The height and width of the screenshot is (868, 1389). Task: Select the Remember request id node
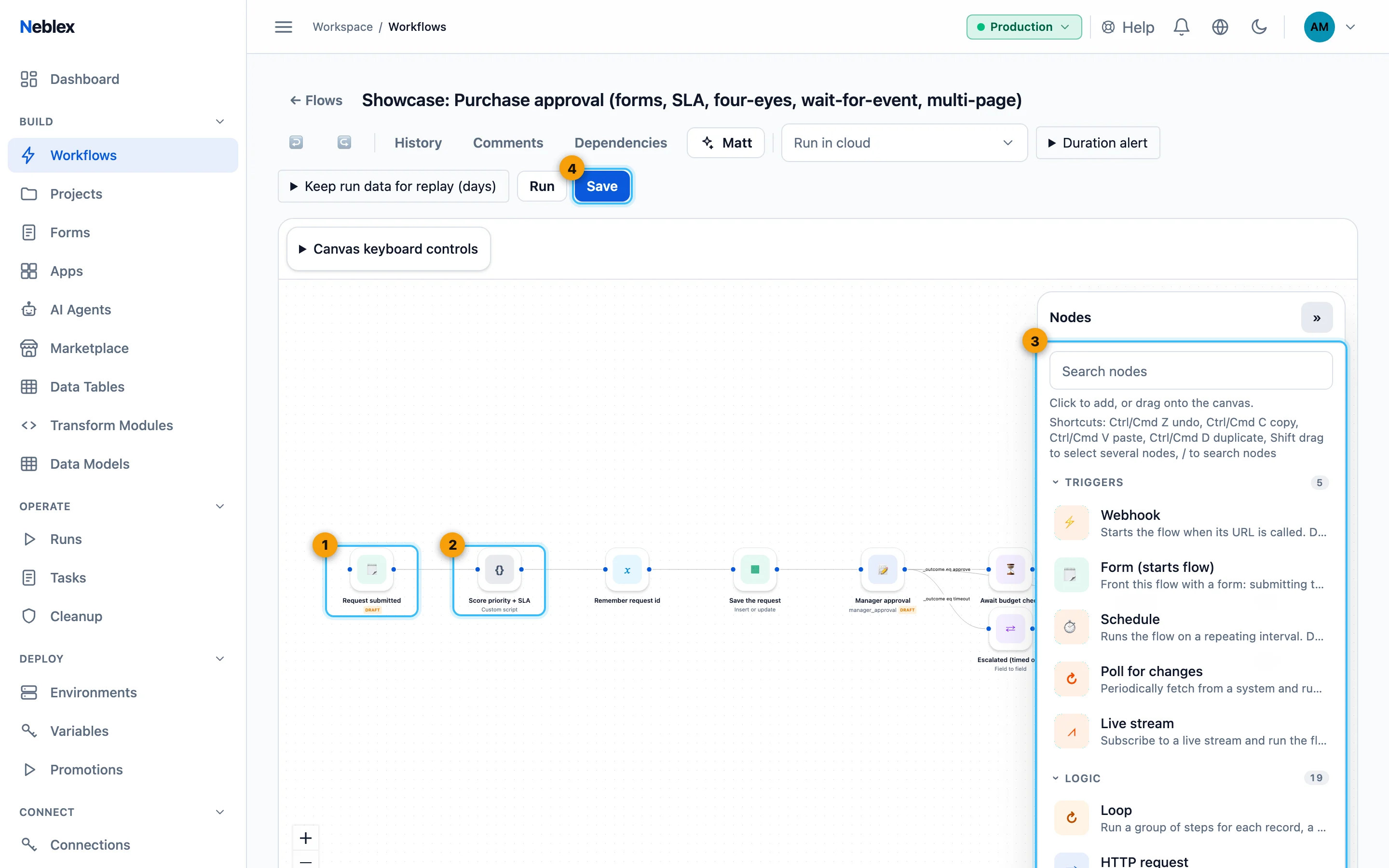coord(627,576)
